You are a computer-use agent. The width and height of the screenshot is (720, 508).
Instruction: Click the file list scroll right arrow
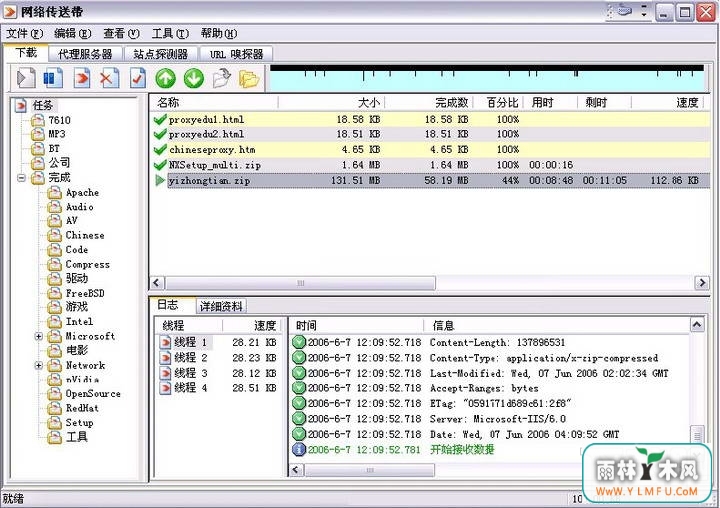702,283
